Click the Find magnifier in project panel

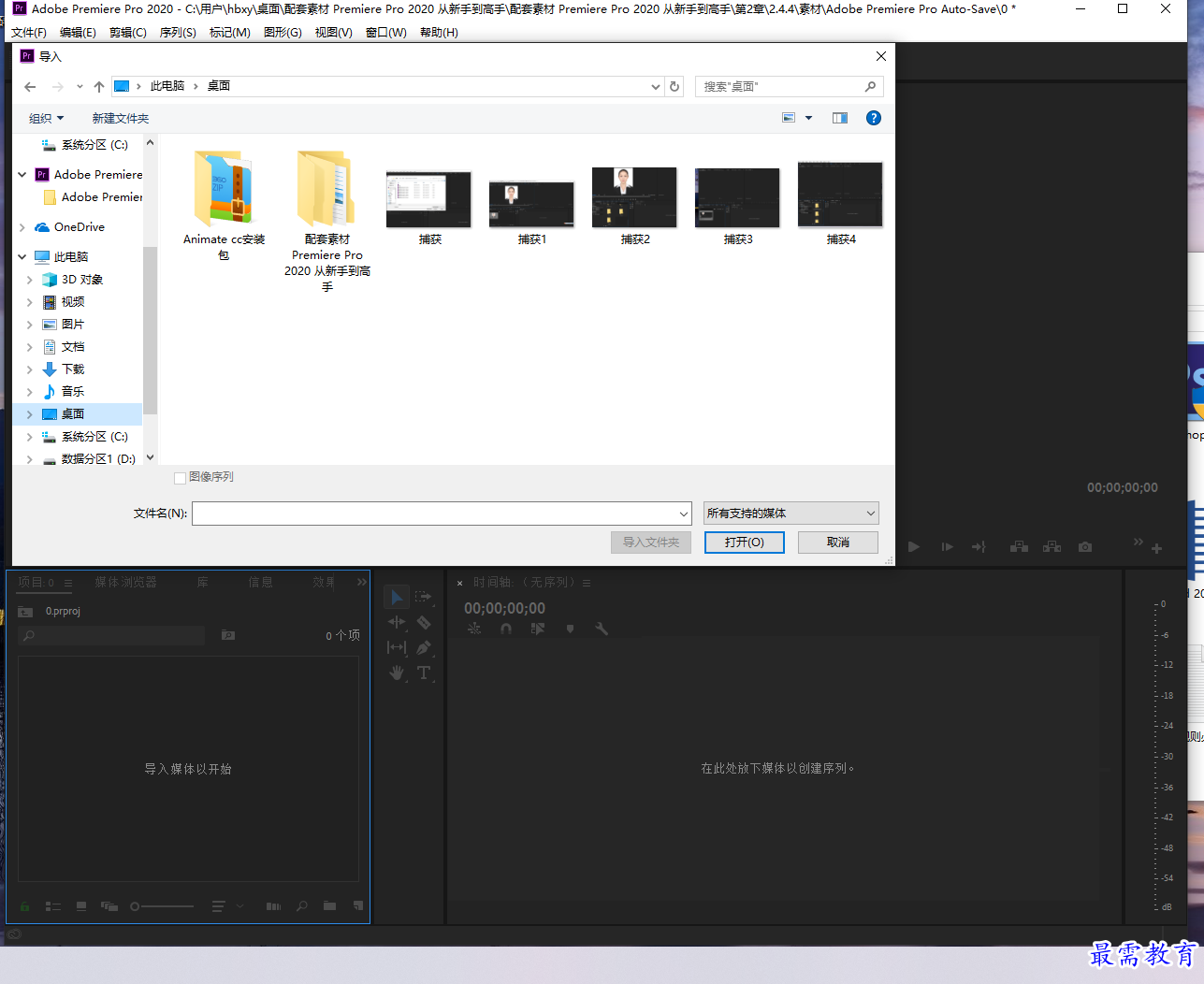[301, 906]
